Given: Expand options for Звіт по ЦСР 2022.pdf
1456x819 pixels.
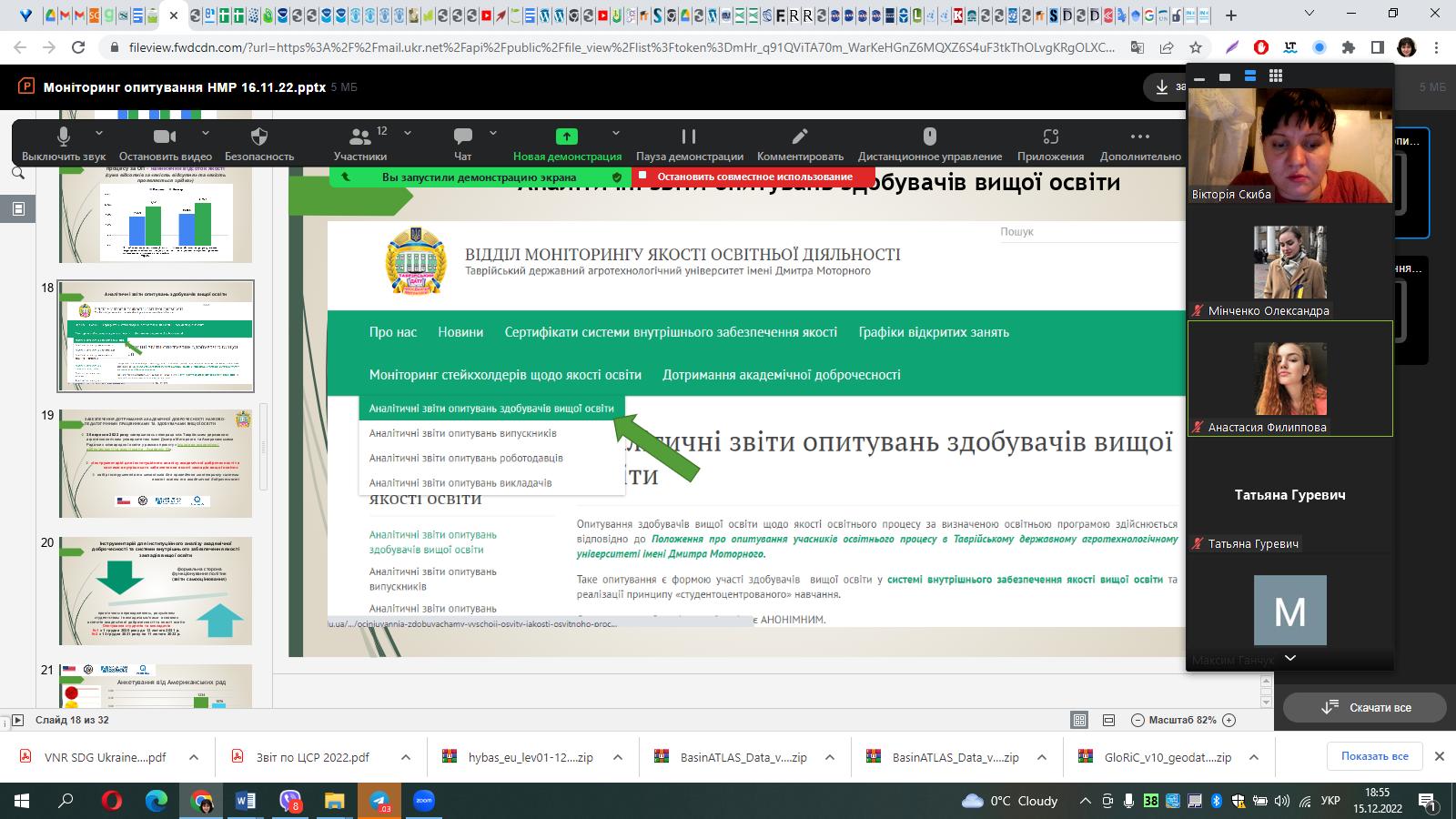Looking at the screenshot, I should coord(406,757).
